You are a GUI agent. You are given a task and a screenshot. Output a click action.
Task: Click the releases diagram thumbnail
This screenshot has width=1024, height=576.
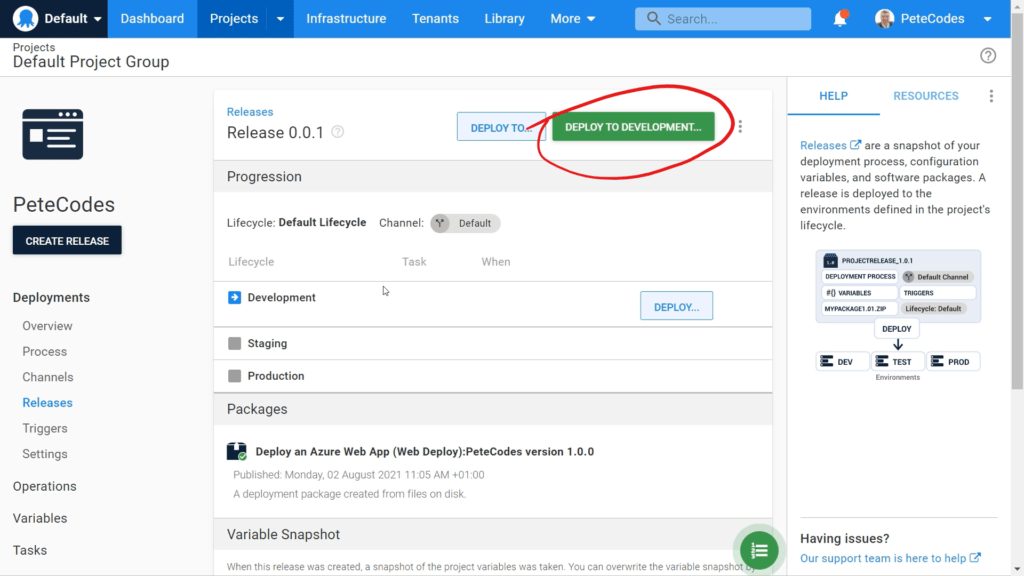coord(898,315)
